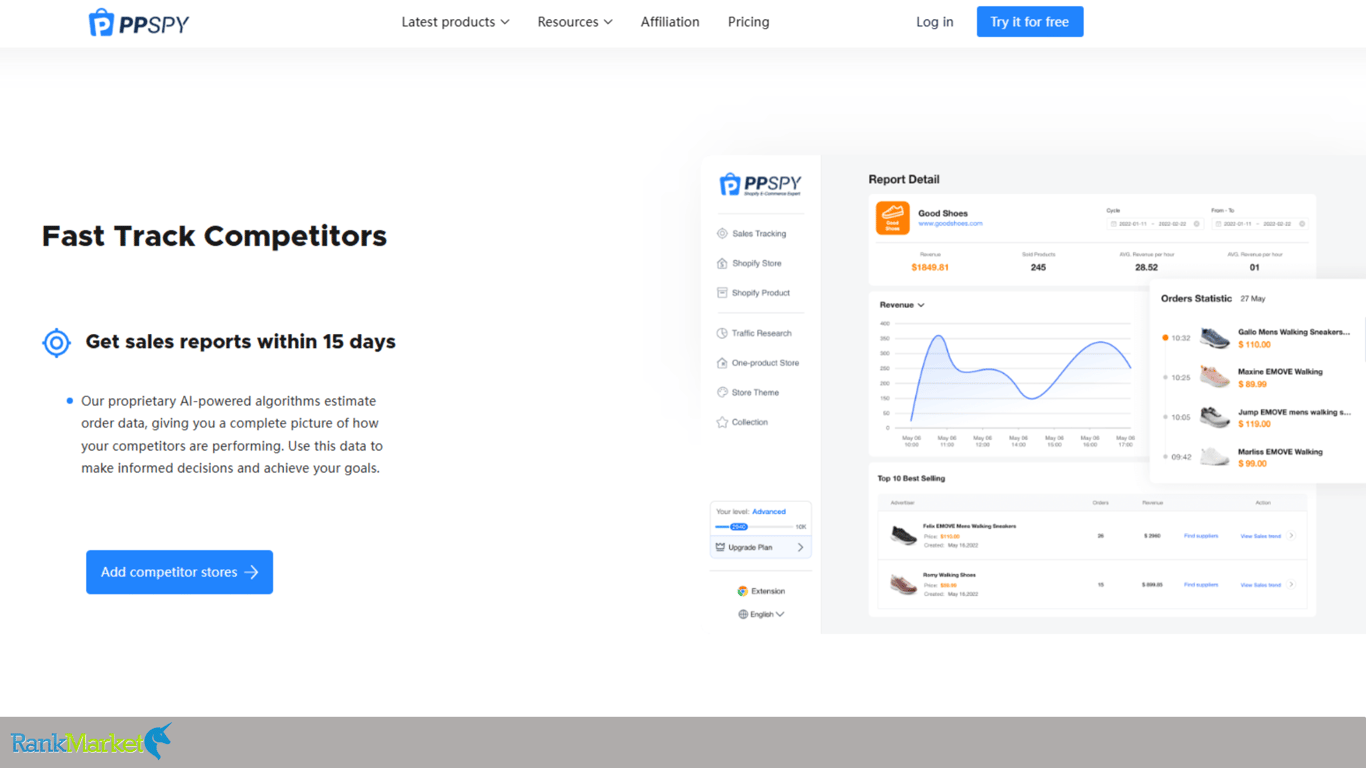Click the Advanced level label

(x=769, y=511)
